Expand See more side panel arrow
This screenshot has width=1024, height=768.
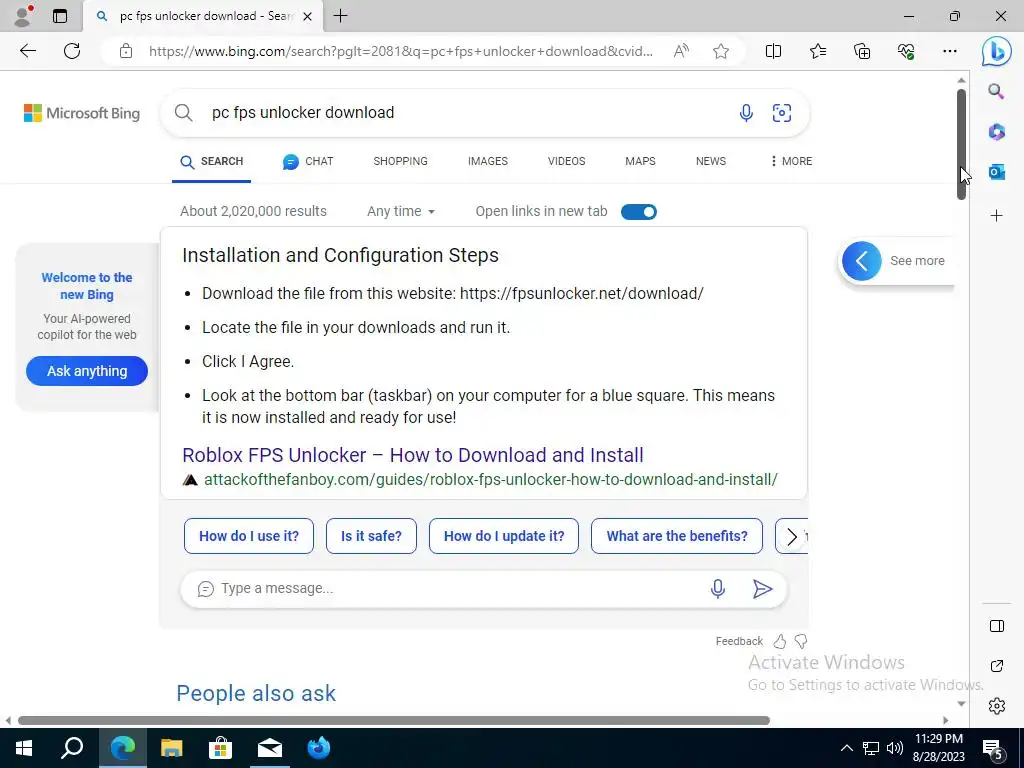[861, 261]
